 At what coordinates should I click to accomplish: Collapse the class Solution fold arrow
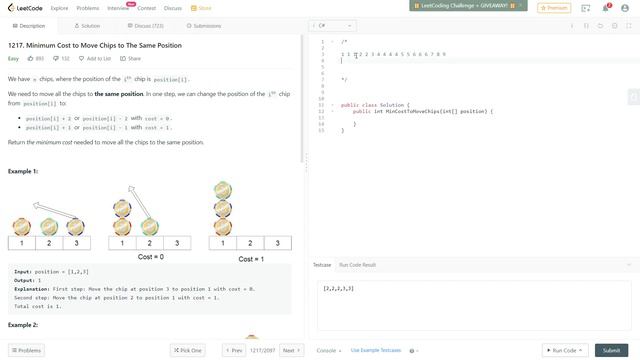point(332,105)
